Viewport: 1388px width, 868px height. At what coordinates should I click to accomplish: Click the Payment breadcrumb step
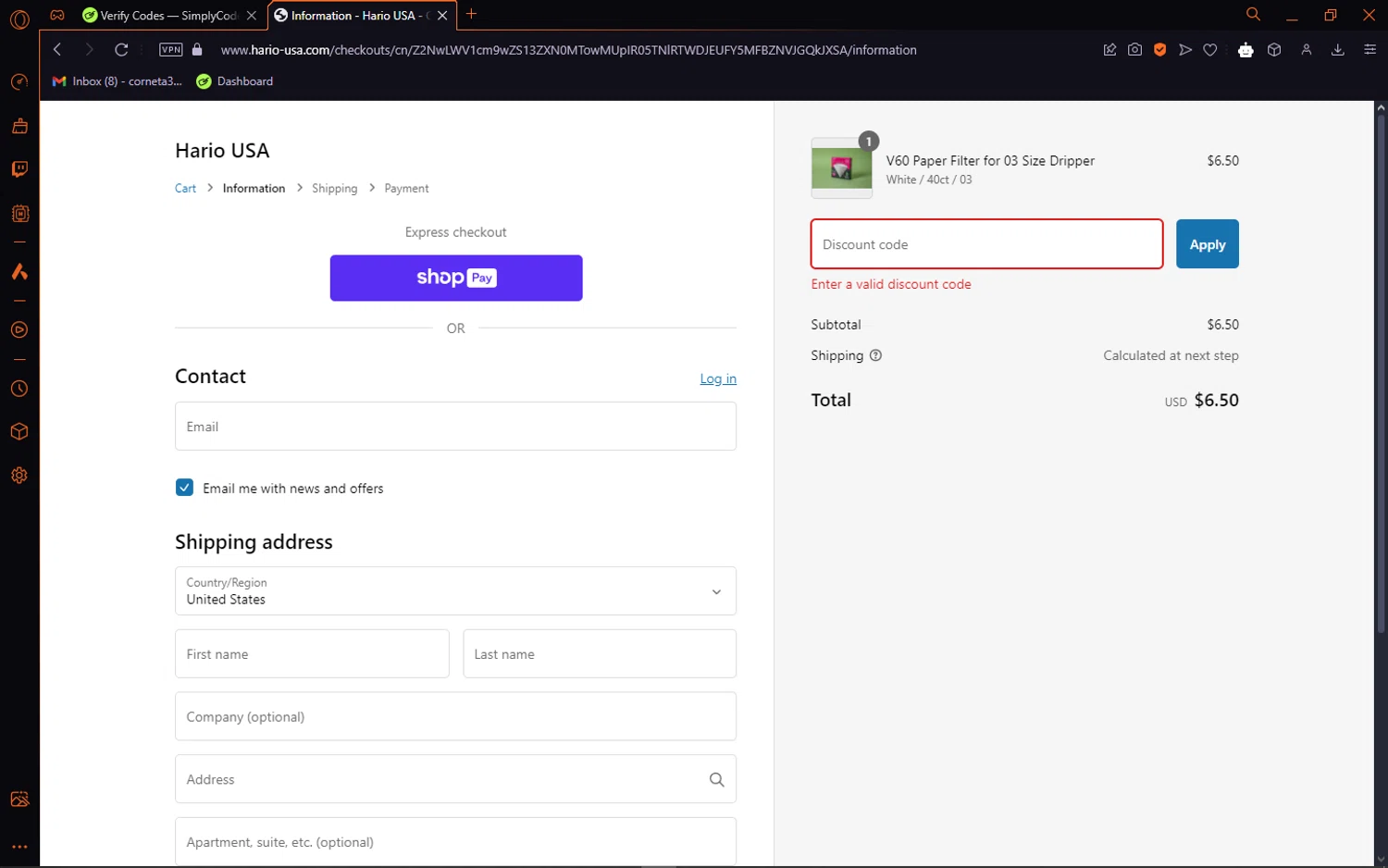click(x=406, y=189)
